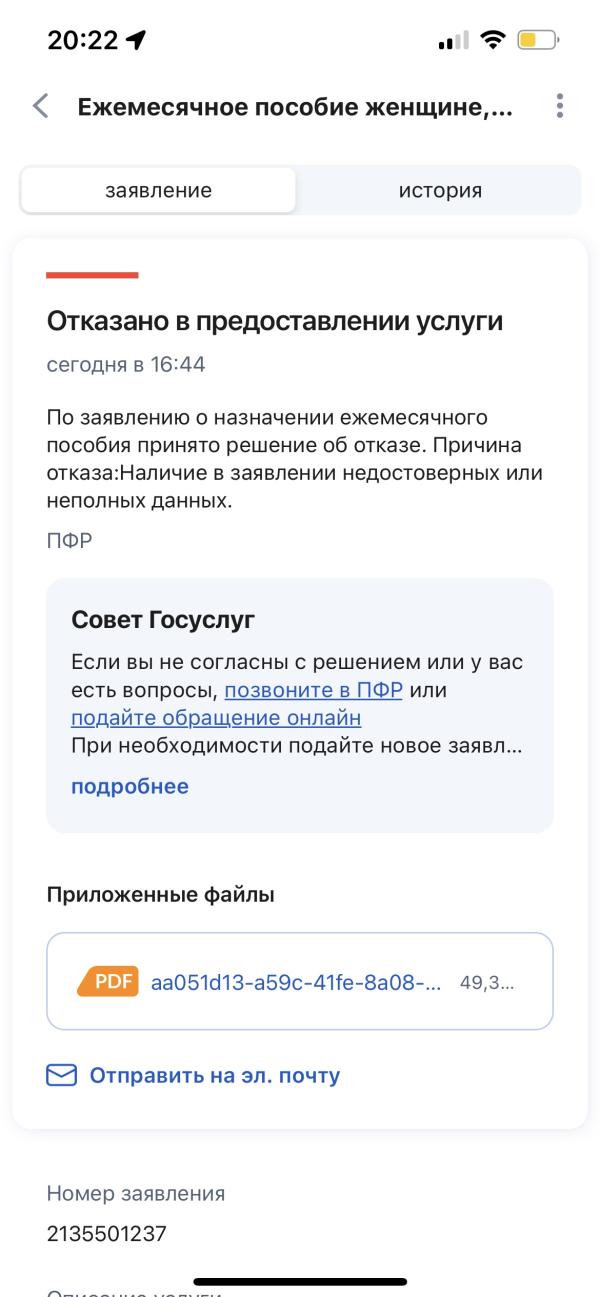Tap the Отказано в предоставлении услуги heading
The image size is (600, 1297).
click(x=275, y=322)
